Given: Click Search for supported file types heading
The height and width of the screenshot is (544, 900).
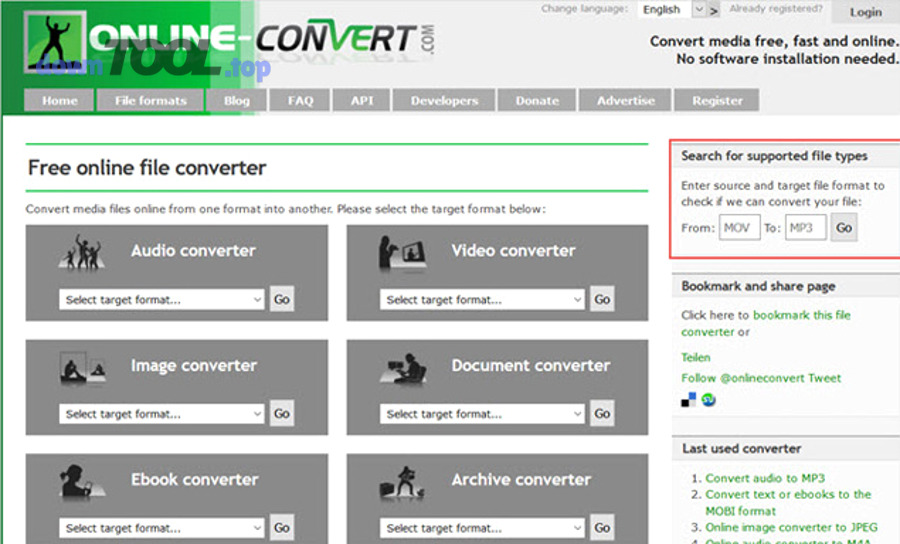Looking at the screenshot, I should coord(774,156).
